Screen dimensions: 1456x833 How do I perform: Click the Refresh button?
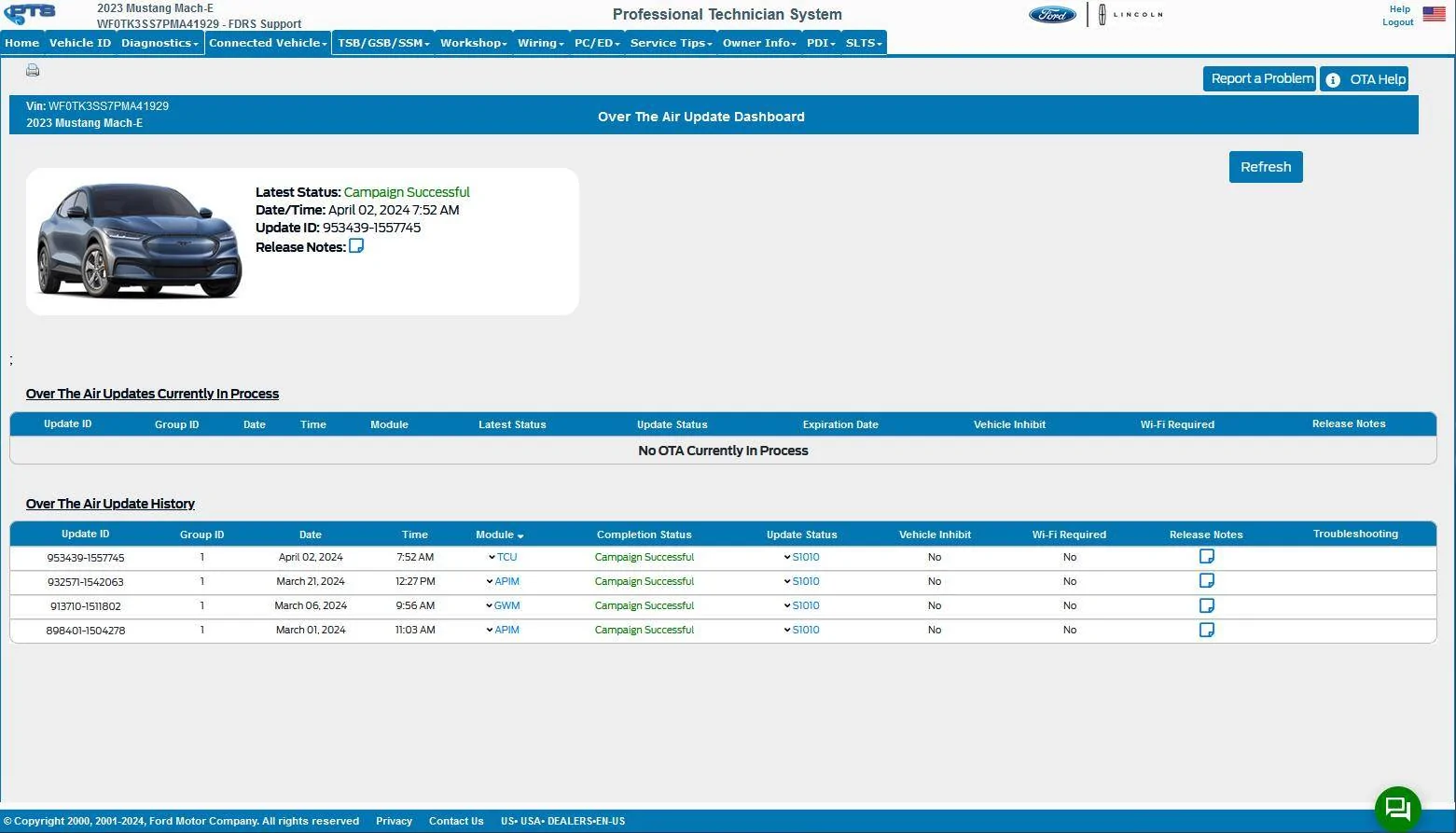pyautogui.click(x=1266, y=167)
